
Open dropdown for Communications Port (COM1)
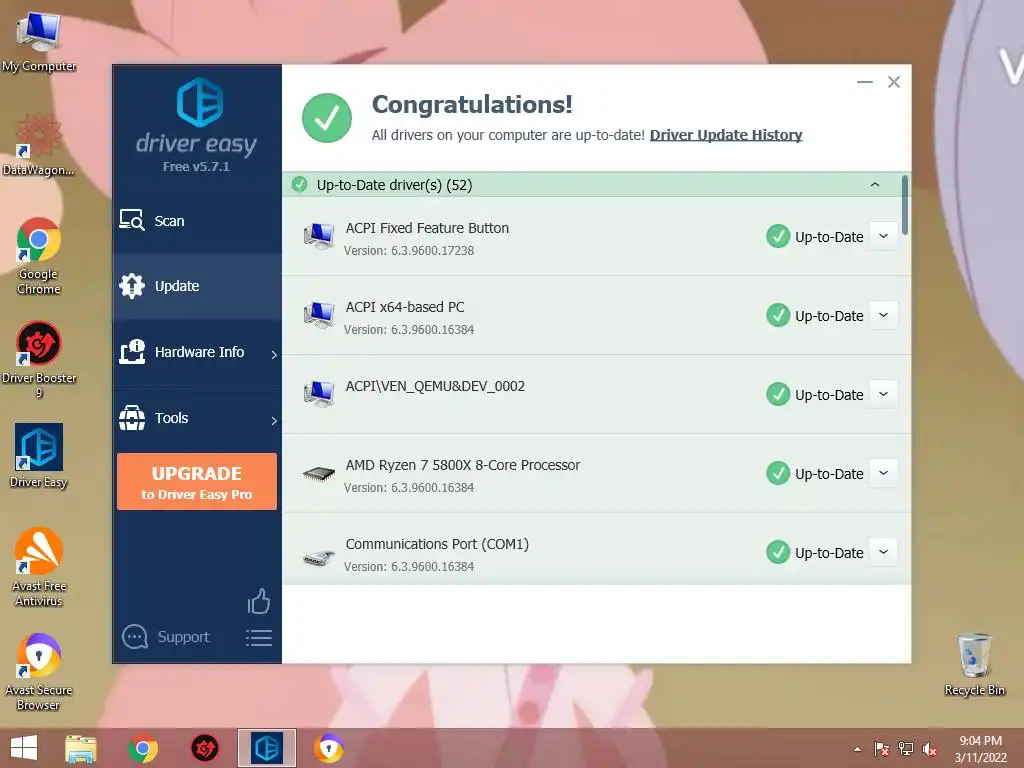point(883,552)
